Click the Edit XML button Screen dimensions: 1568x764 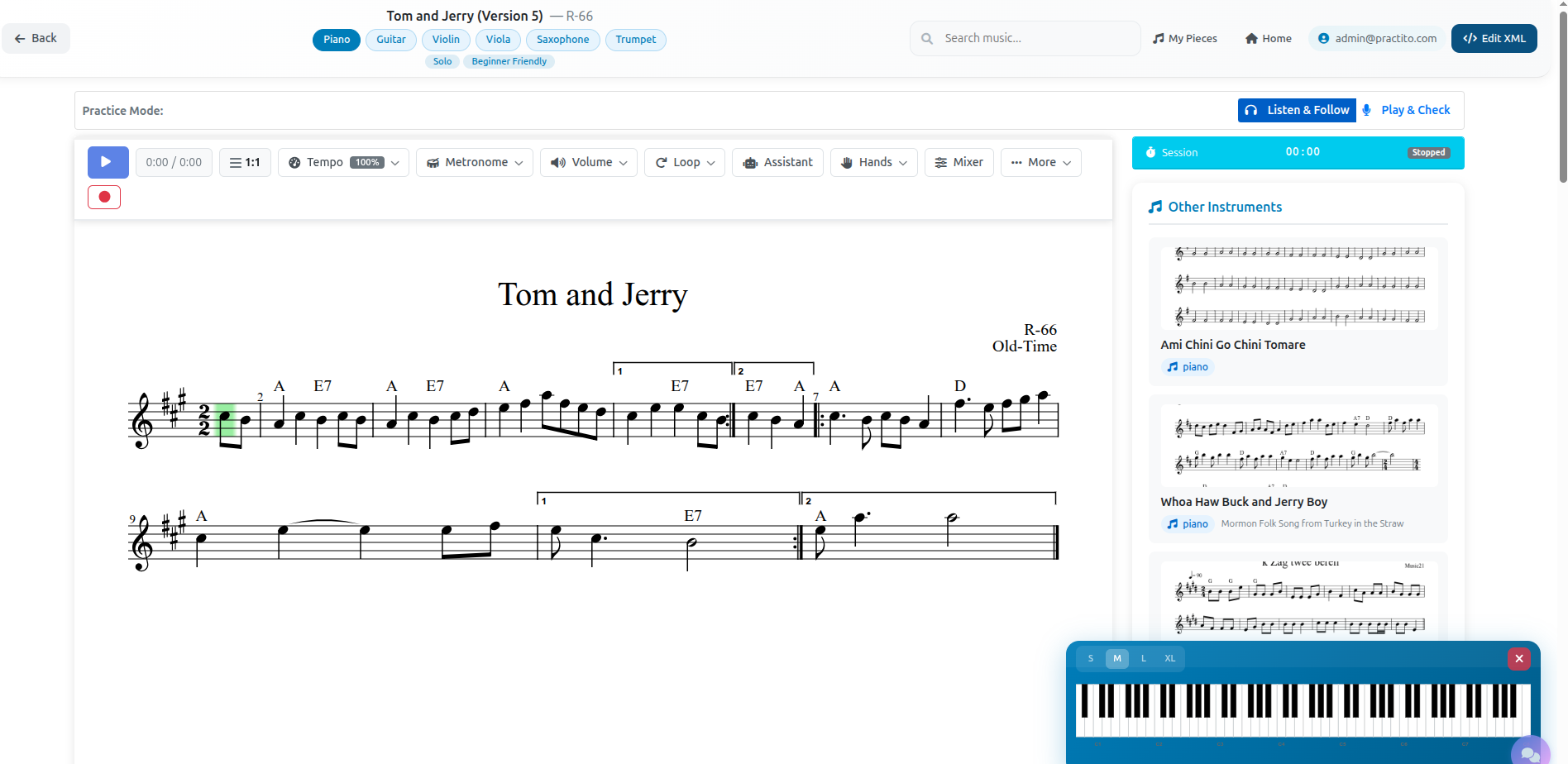pyautogui.click(x=1494, y=38)
